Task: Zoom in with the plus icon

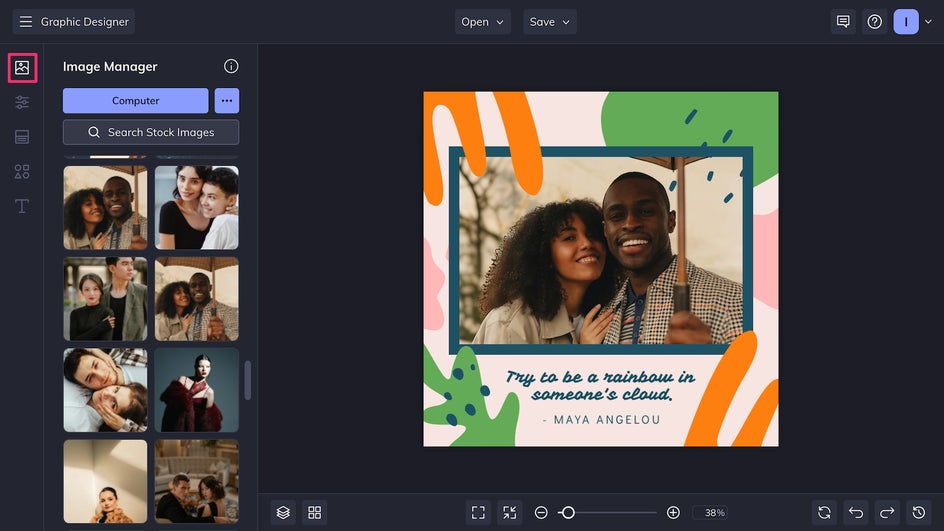Action: coord(673,512)
